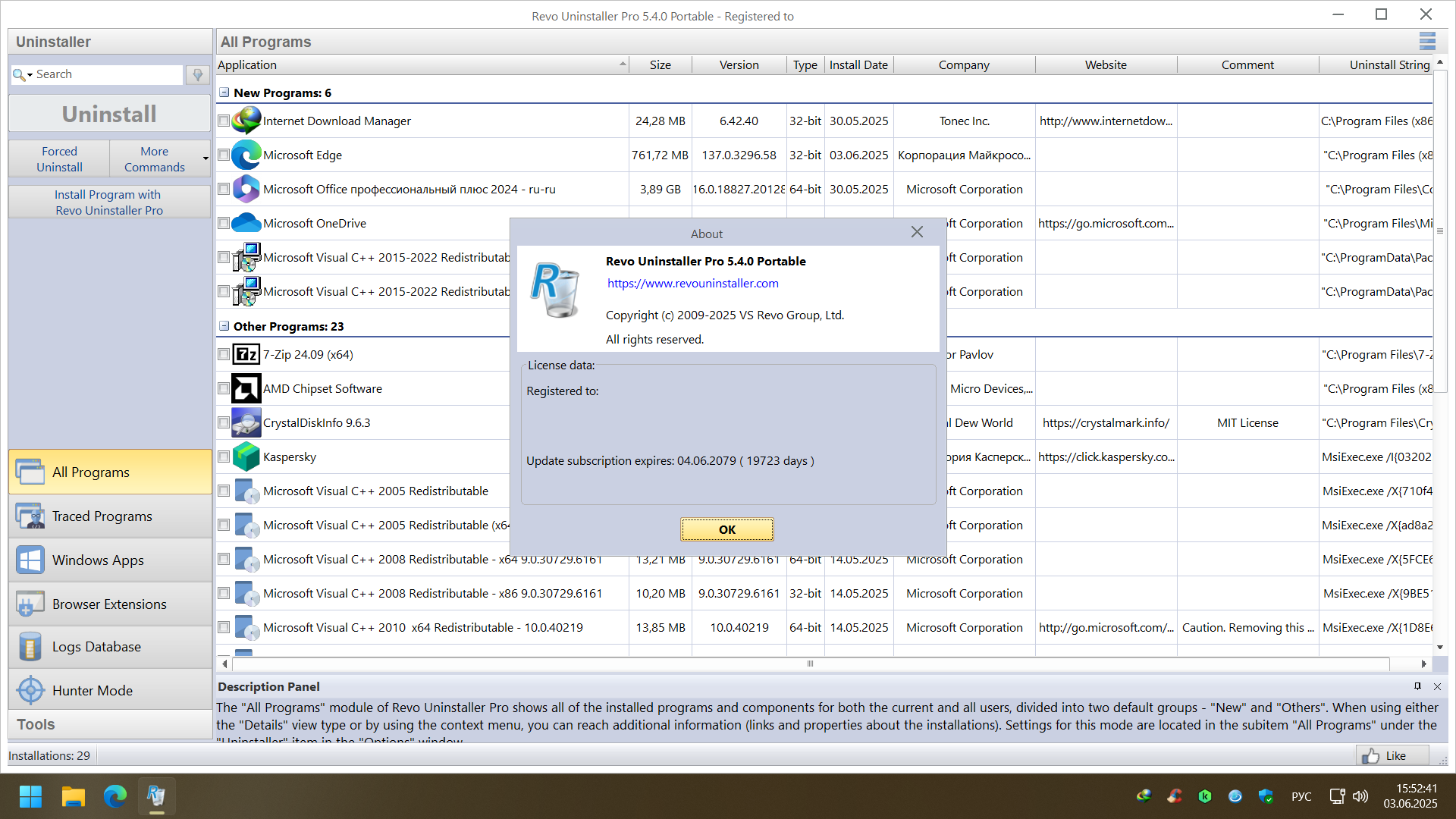The width and height of the screenshot is (1456, 819).
Task: Activate Hunter Mode
Action: [110, 690]
